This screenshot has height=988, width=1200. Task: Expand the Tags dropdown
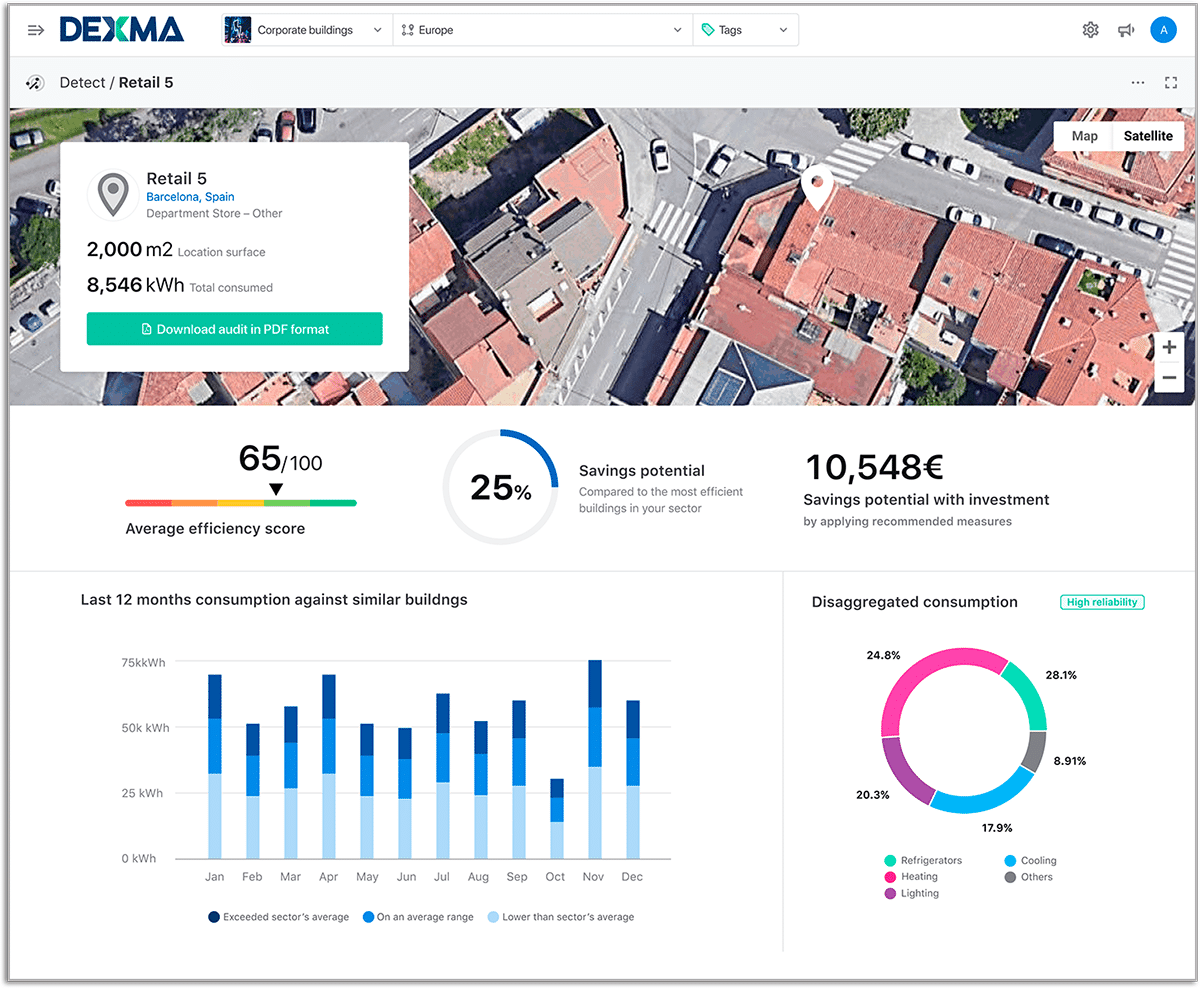coord(745,30)
